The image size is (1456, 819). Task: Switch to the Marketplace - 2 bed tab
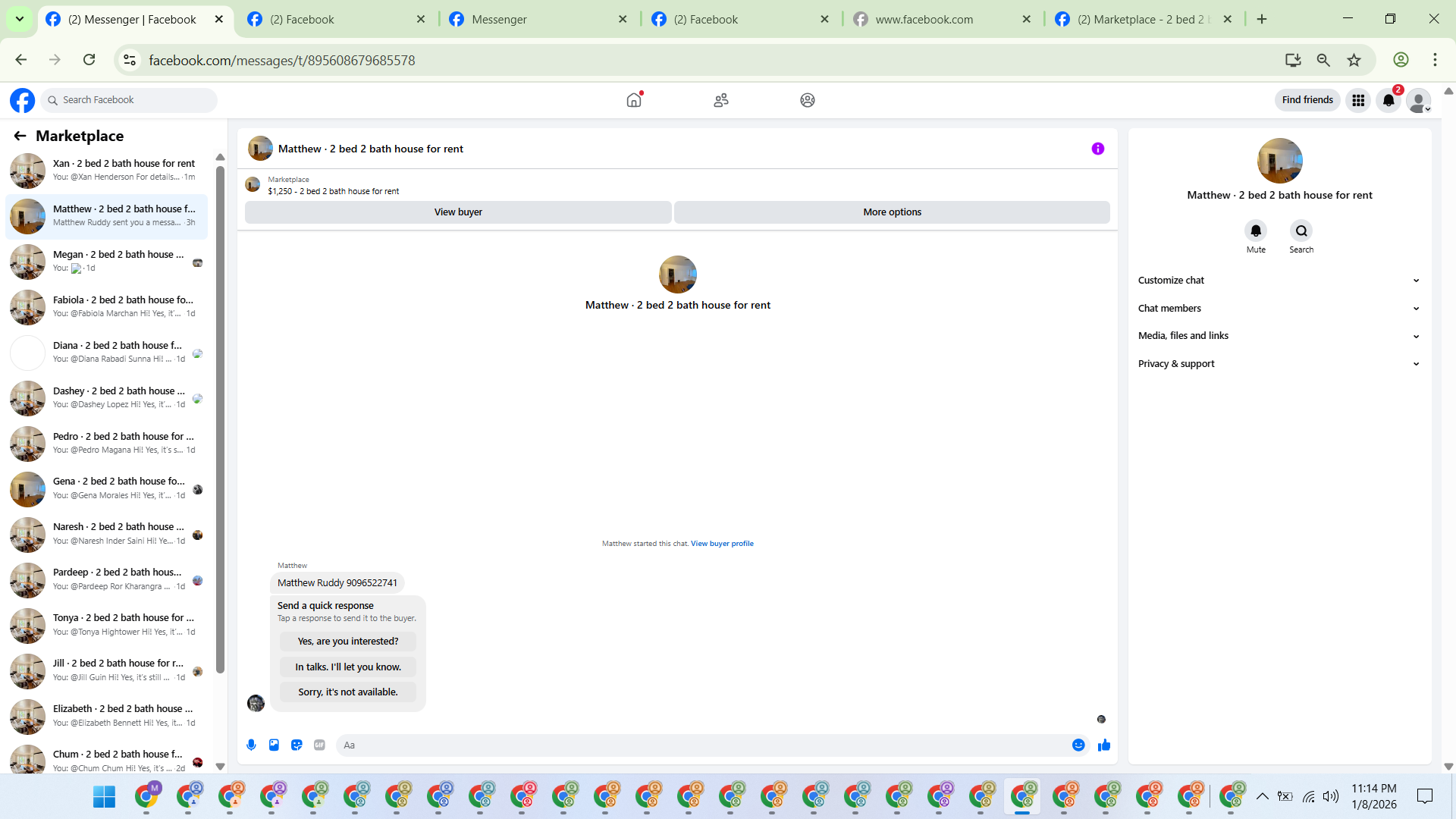pos(1145,20)
